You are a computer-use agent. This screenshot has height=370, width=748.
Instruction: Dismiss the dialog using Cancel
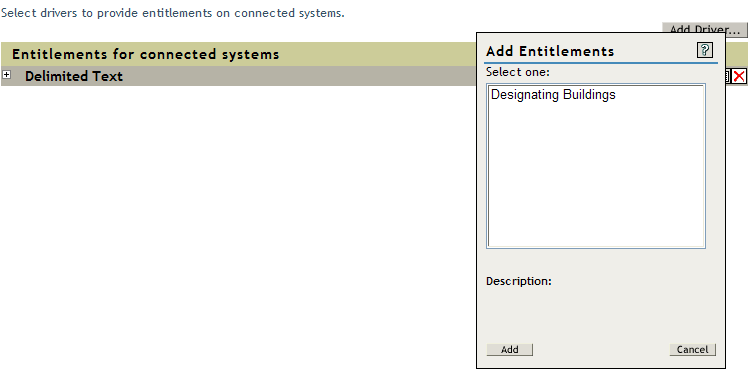coord(692,349)
